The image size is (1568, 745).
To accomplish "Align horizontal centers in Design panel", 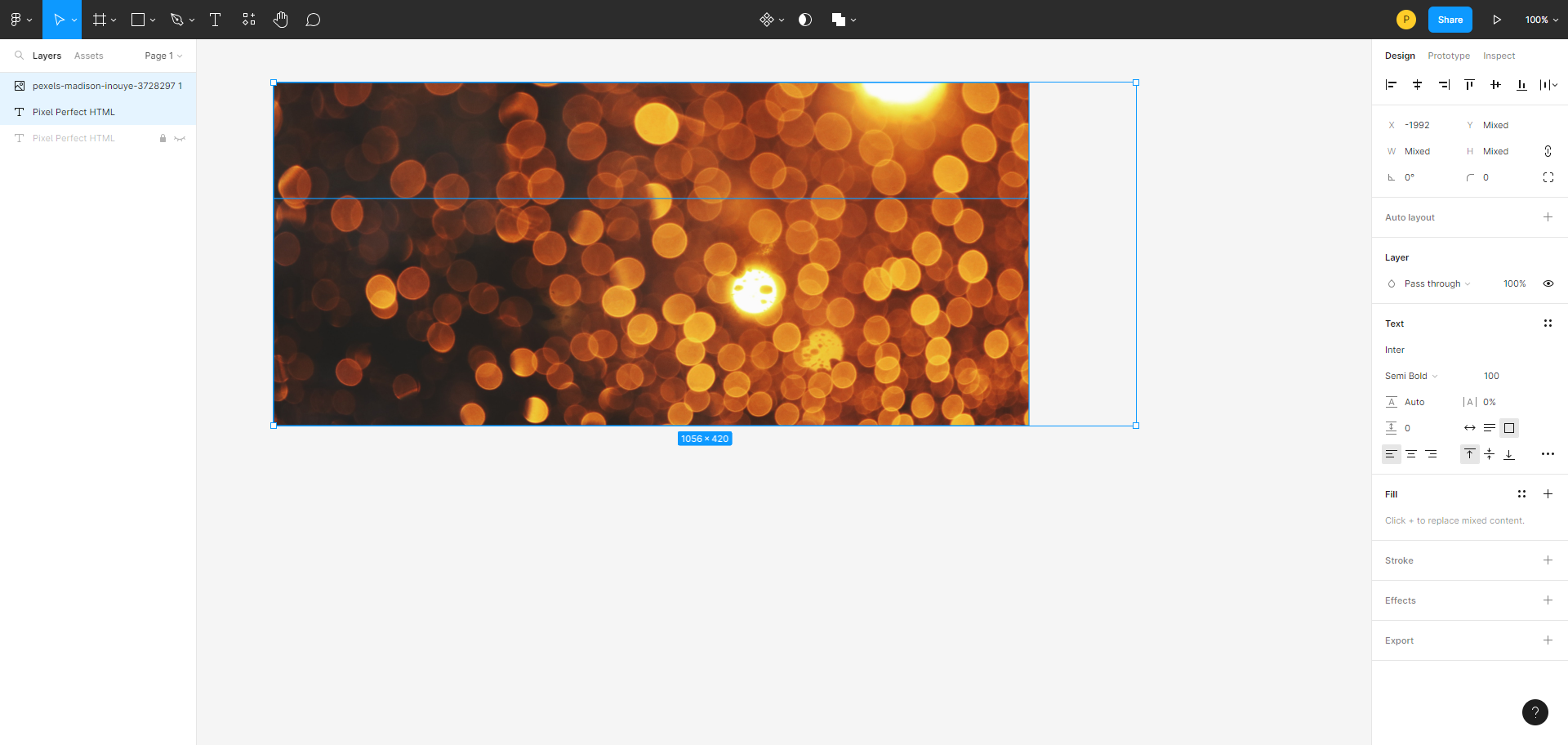I will click(x=1418, y=85).
